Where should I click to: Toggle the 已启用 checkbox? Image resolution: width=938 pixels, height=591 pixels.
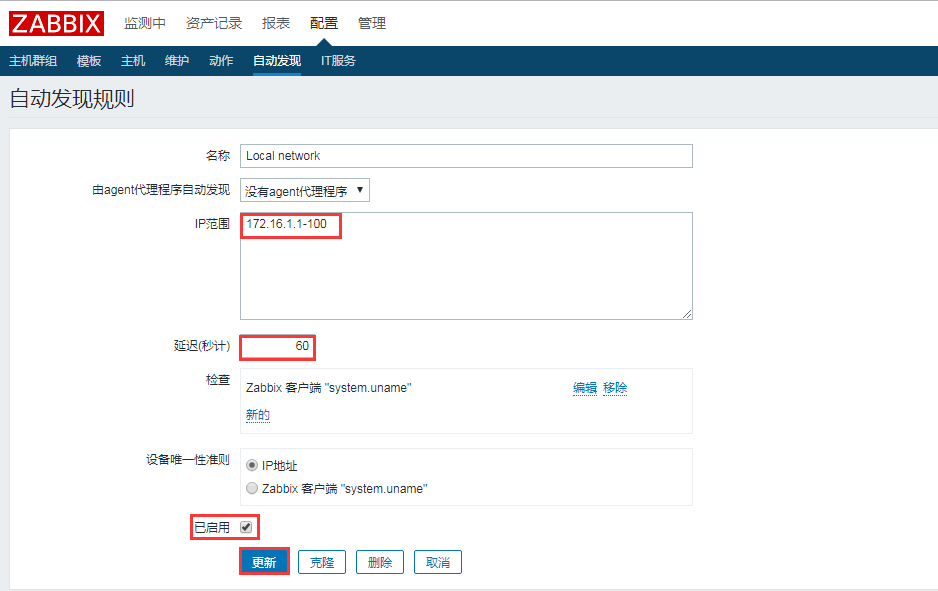click(246, 527)
